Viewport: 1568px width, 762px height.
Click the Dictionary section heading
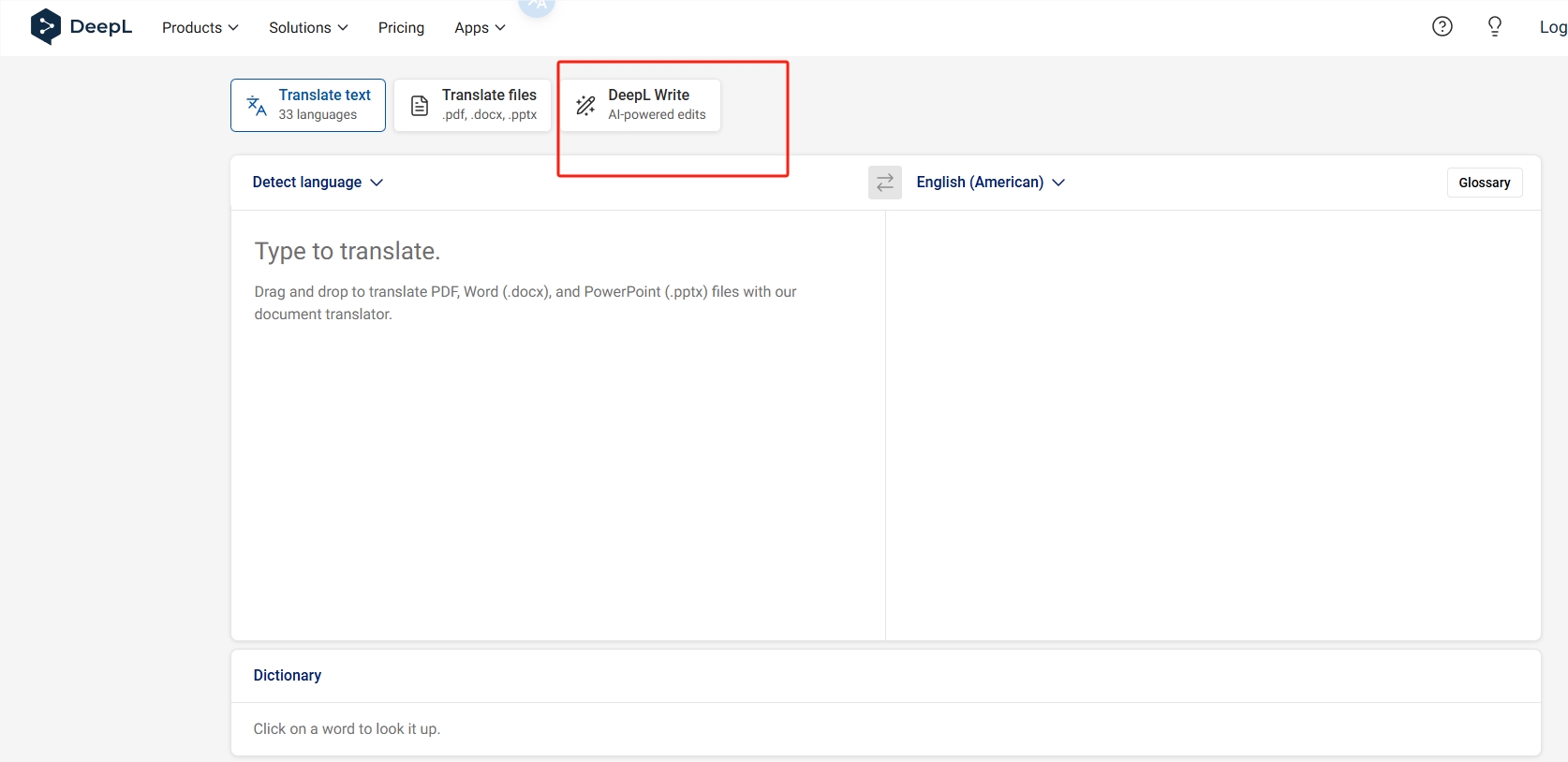[x=288, y=676]
